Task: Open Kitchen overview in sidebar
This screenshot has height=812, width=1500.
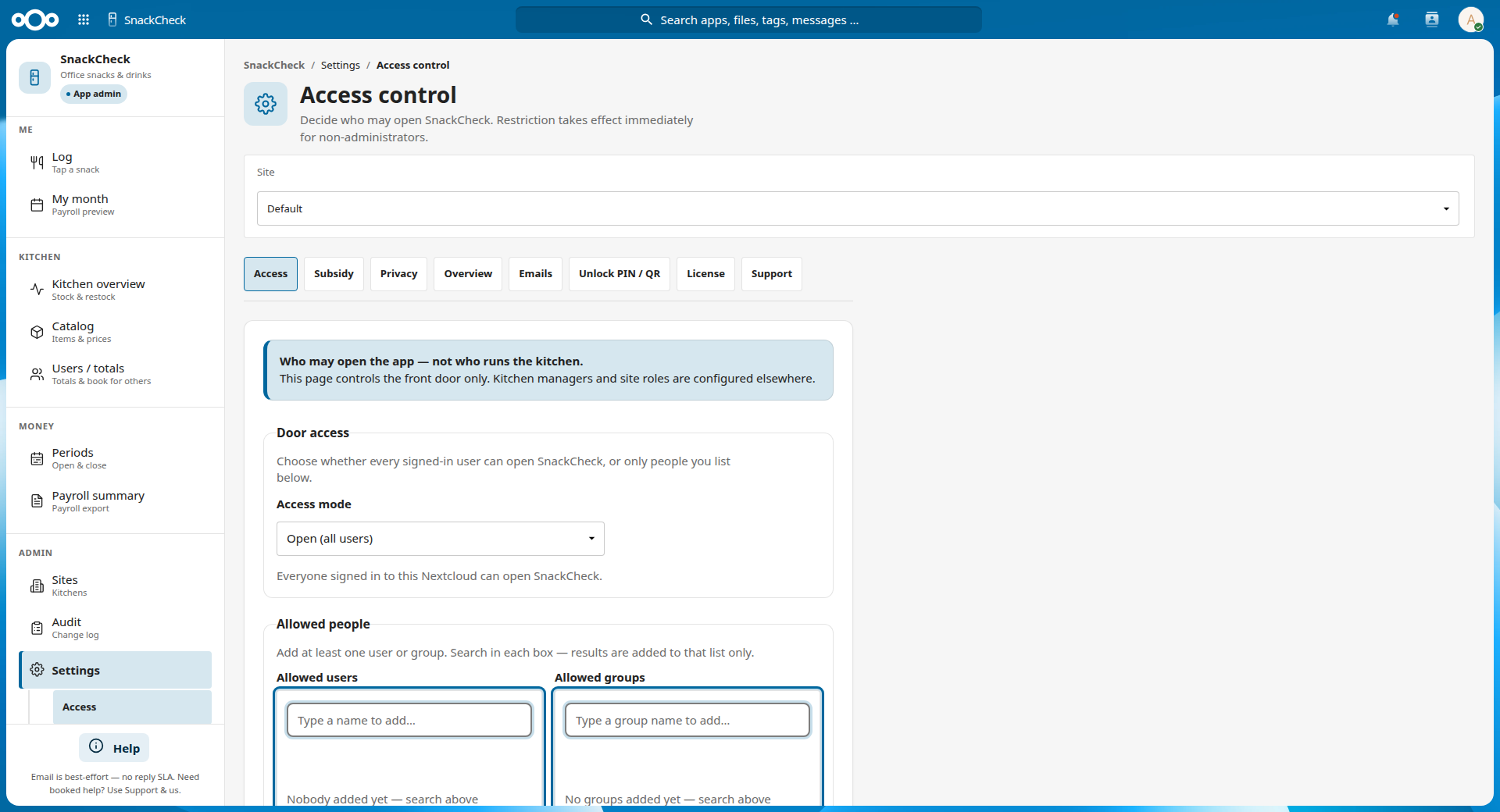Action: click(x=116, y=290)
